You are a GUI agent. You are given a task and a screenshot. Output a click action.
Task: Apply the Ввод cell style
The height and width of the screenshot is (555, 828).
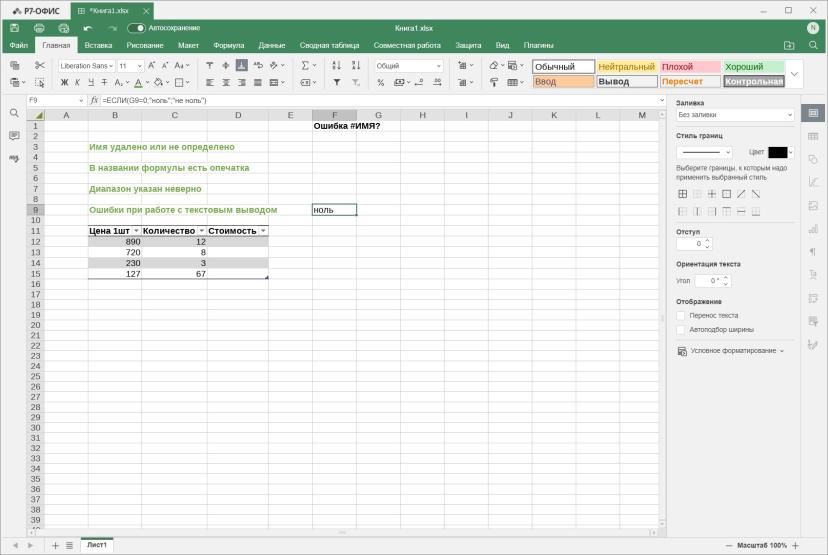563,81
